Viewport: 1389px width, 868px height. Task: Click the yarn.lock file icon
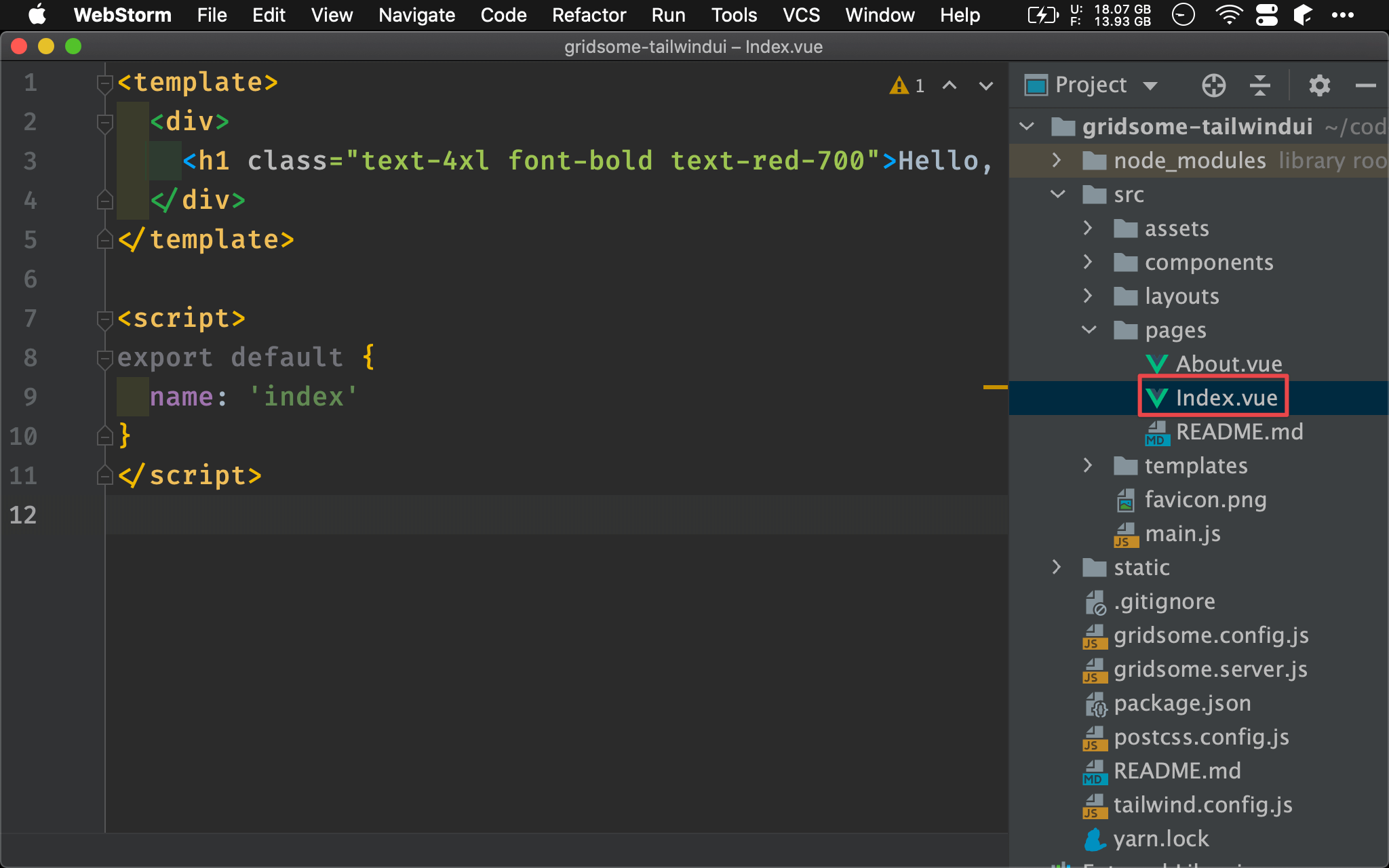pos(1095,840)
